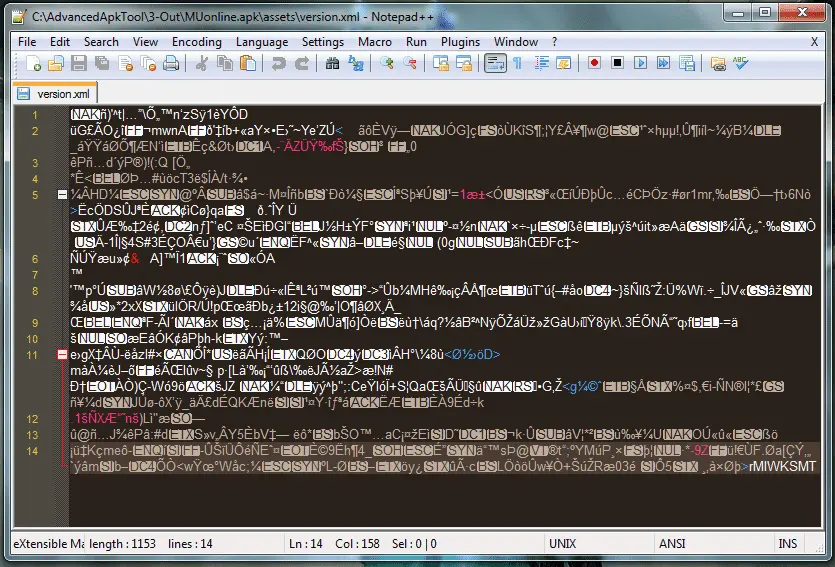
Task: Click line number 1 in the margin
Action: pos(35,114)
